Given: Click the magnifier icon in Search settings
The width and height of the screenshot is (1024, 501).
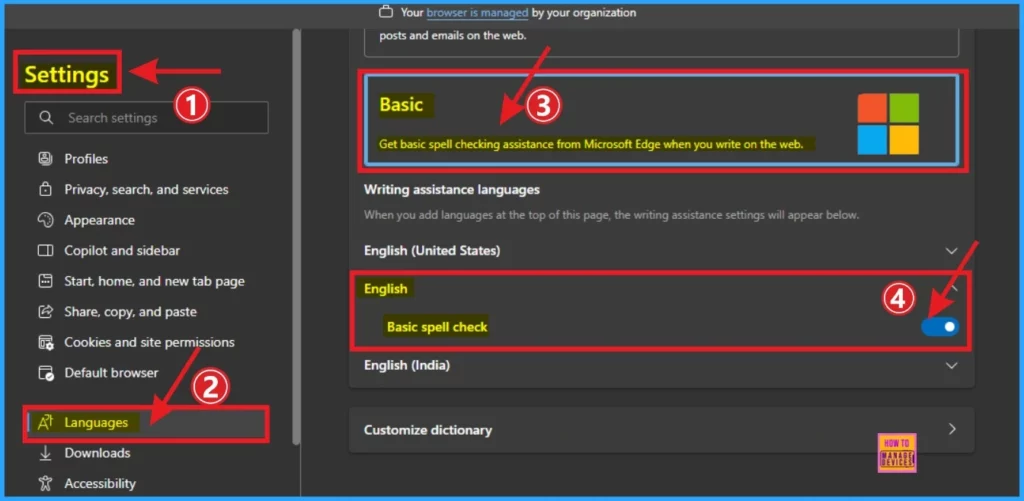Looking at the screenshot, I should tap(46, 118).
